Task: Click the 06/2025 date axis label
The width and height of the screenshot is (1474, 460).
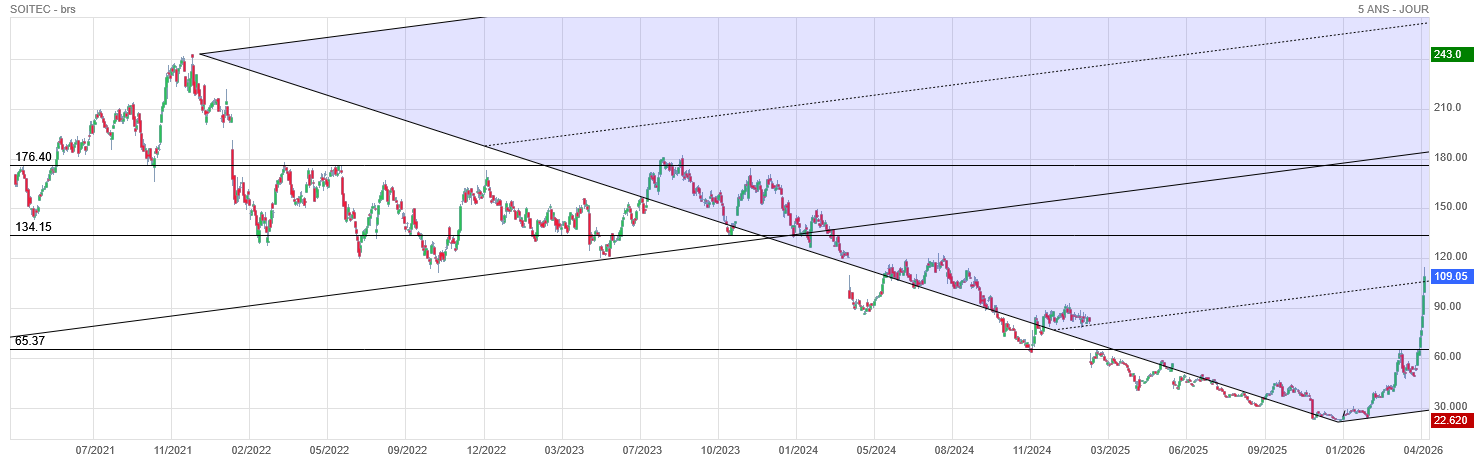Action: (1187, 450)
